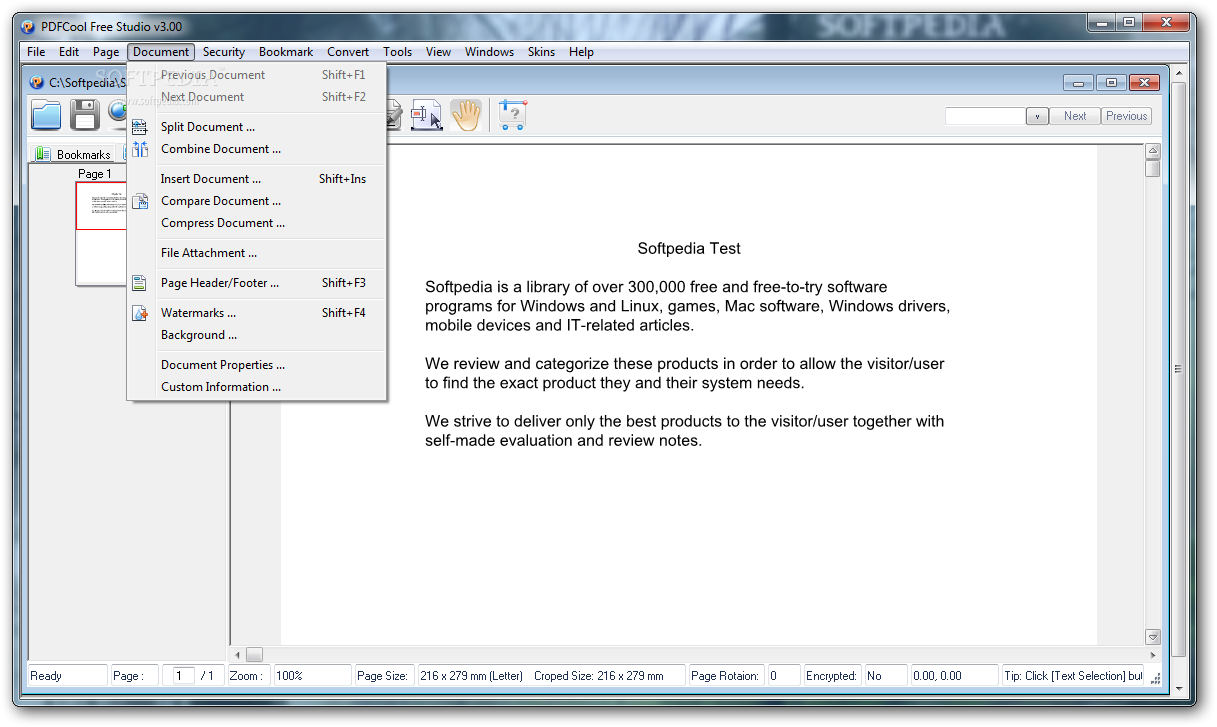Viewport: 1217px width, 727px height.
Task: Open Custom Information from the menu
Action: pyautogui.click(x=257, y=387)
